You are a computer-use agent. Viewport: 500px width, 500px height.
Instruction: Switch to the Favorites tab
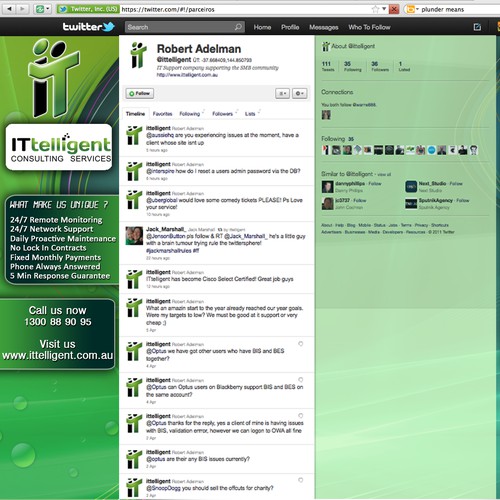(x=162, y=114)
